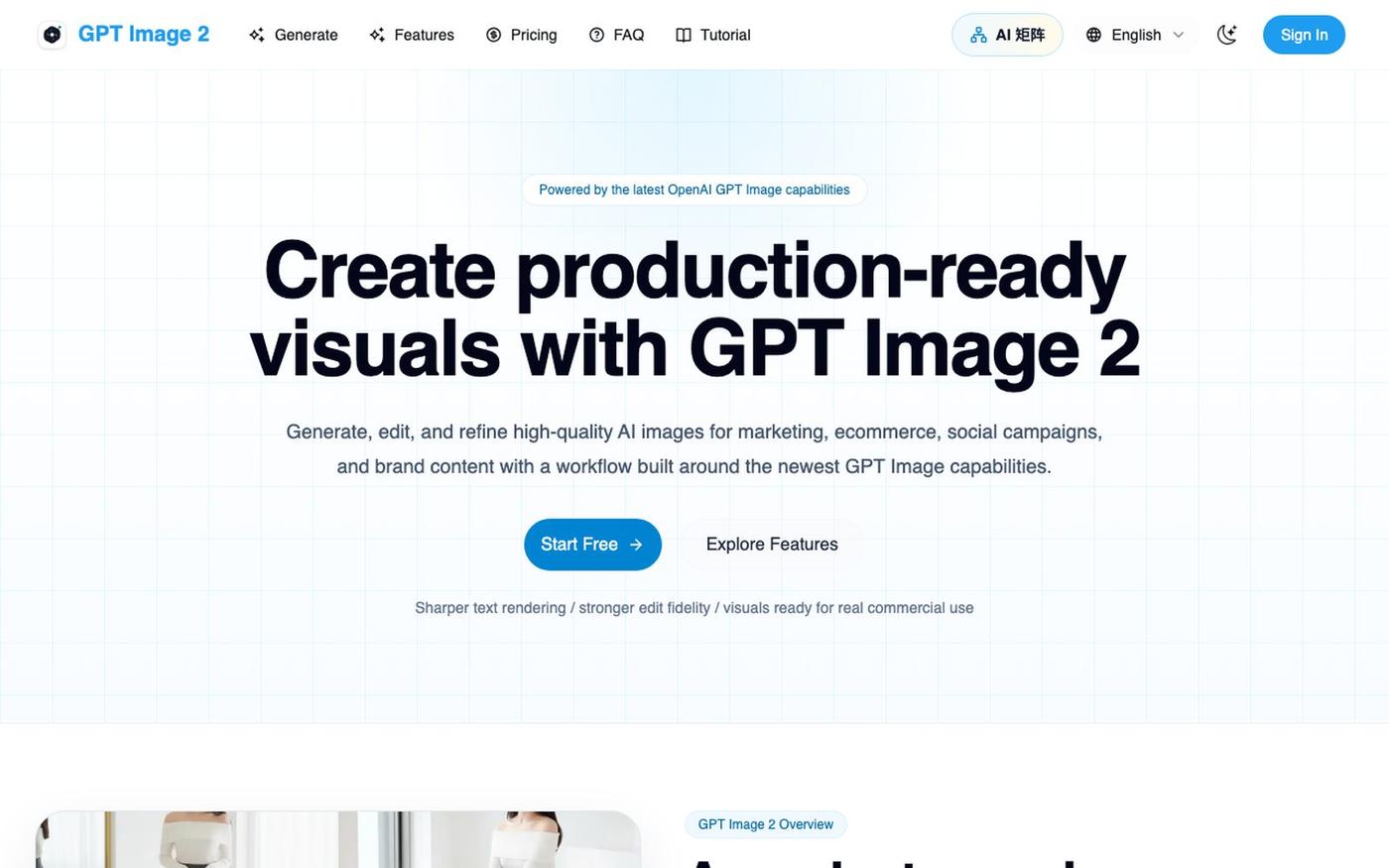The height and width of the screenshot is (868, 1389).
Task: Click the Explore Features button
Action: coord(772,545)
